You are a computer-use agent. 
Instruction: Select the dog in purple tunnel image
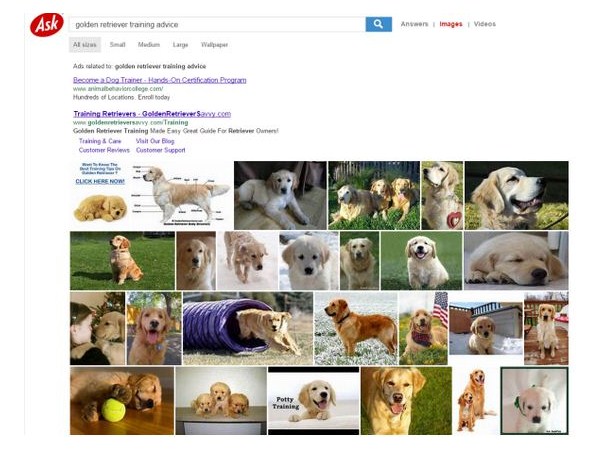click(x=247, y=328)
